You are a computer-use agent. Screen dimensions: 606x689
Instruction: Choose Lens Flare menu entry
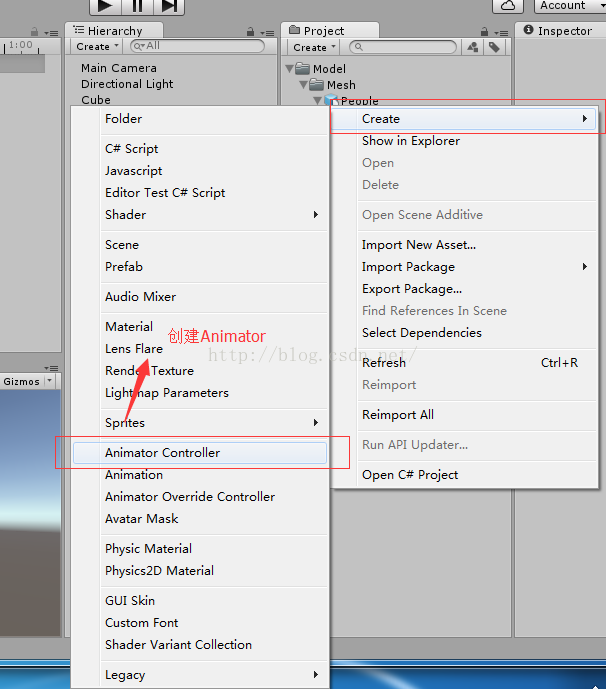tap(200, 348)
